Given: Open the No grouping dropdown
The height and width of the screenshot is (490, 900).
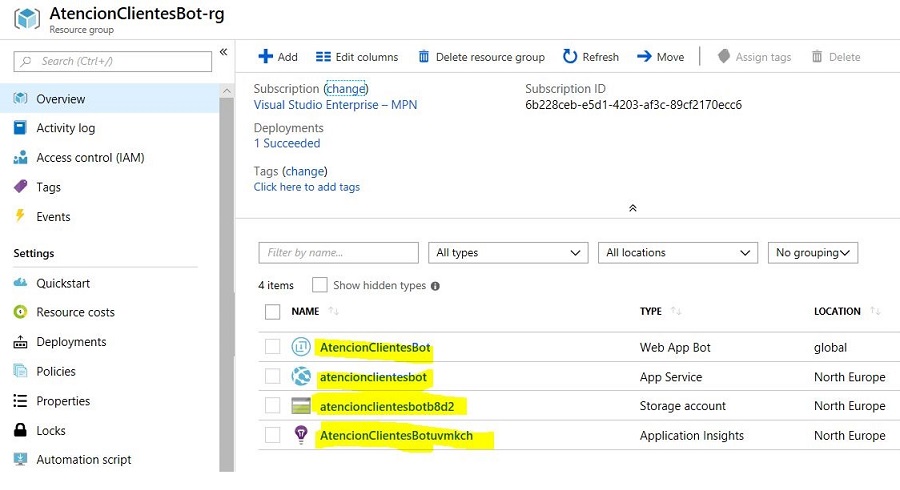Looking at the screenshot, I should coord(813,252).
